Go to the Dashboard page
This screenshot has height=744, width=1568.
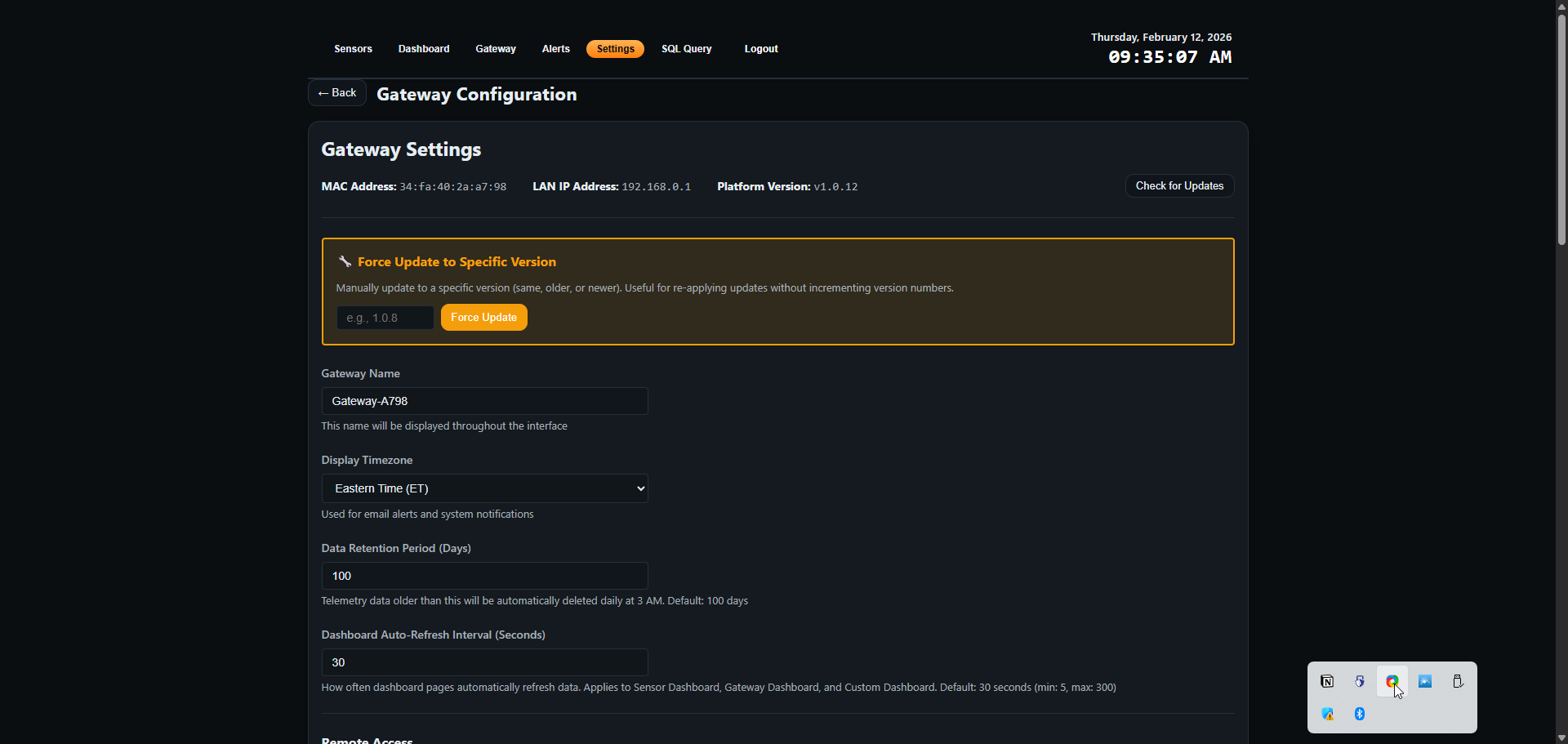click(x=424, y=49)
